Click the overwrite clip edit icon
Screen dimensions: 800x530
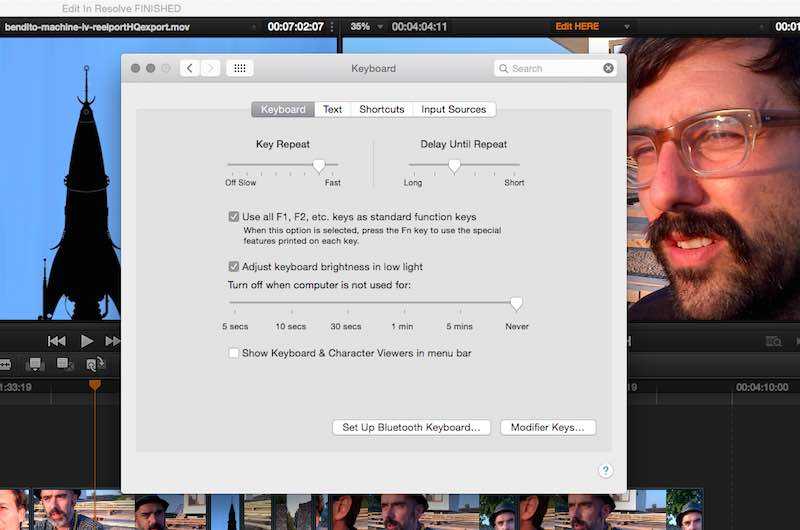64,364
